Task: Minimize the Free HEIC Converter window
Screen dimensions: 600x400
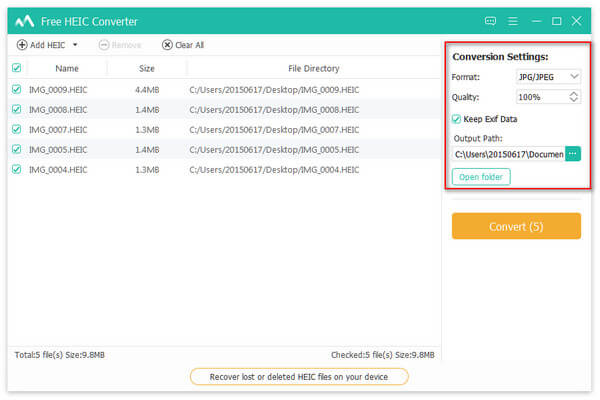Action: (x=536, y=21)
